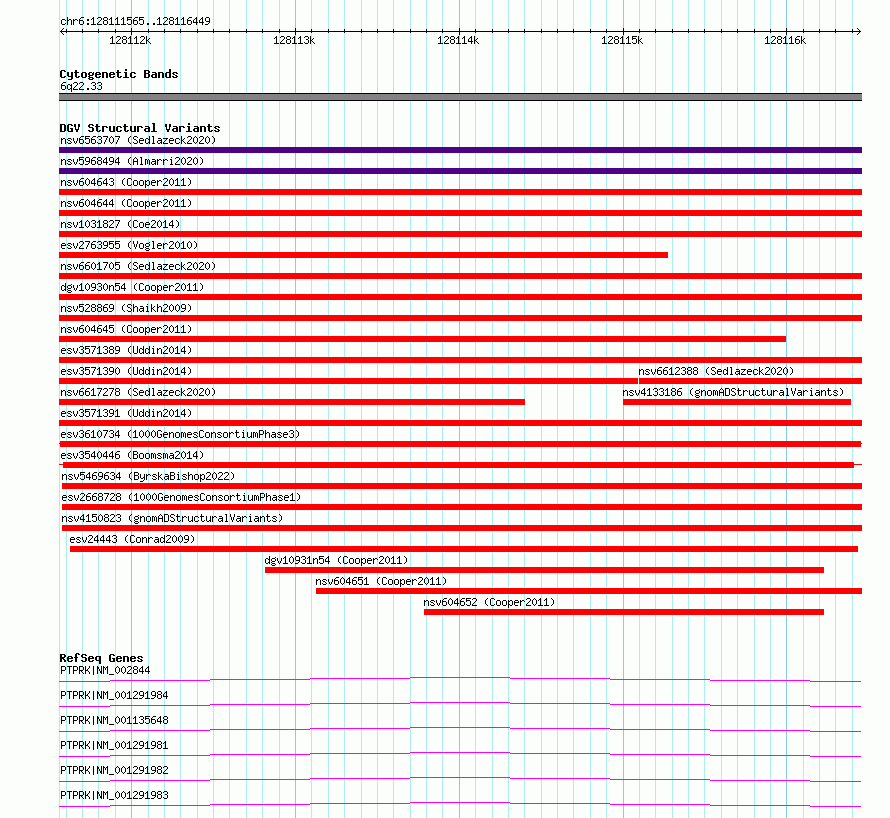
Task: Select the esv2763955 (Vogler2010) label
Action: [x=129, y=245]
